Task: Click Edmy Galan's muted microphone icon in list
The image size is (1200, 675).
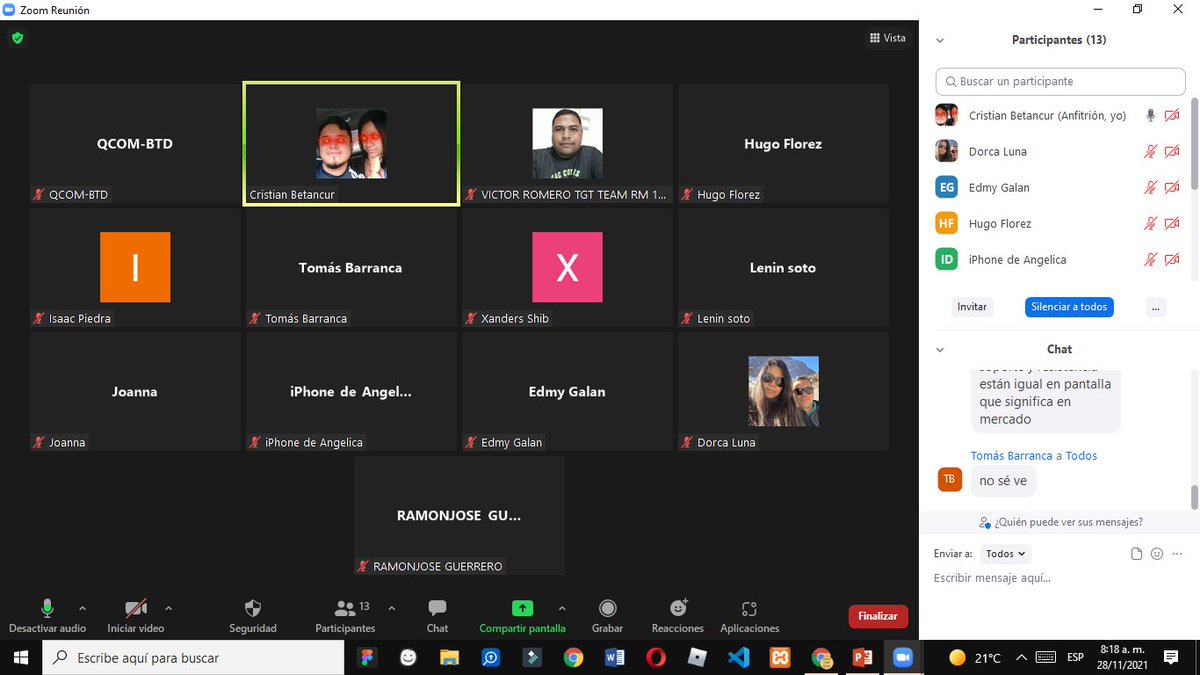Action: coord(1151,188)
